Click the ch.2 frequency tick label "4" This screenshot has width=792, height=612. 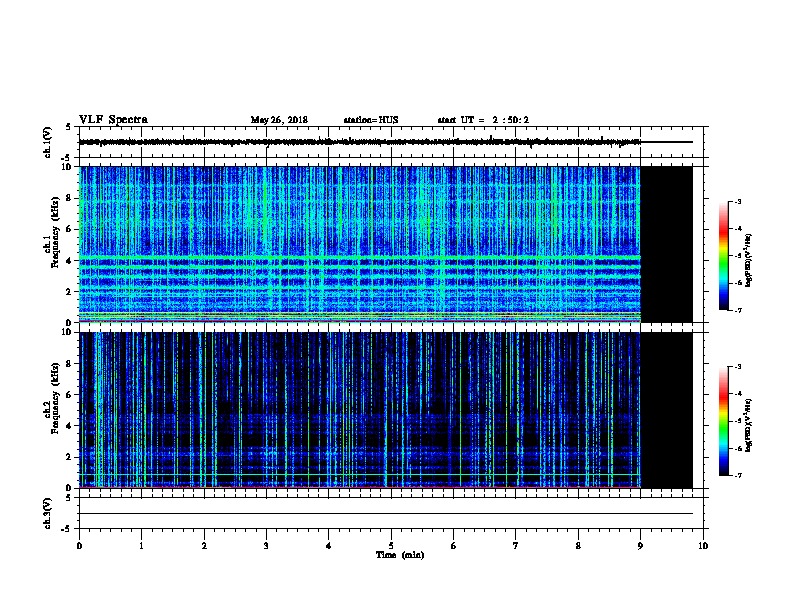[71, 426]
